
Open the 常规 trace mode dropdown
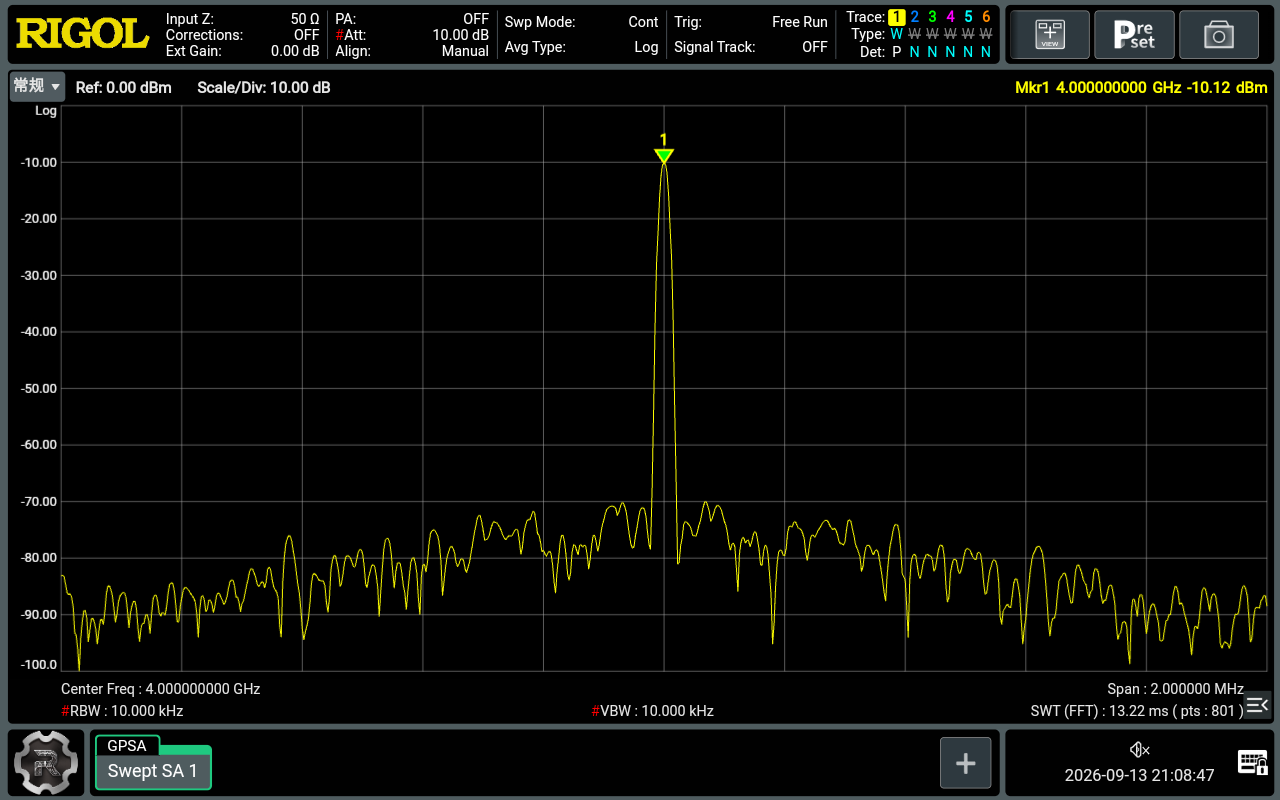click(37, 87)
